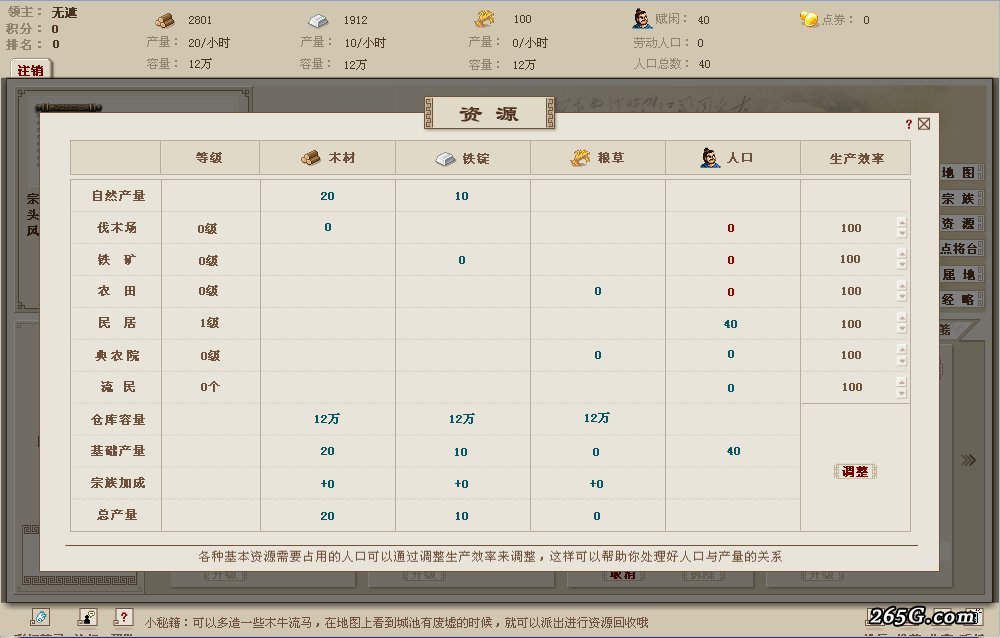Click the grain icon in the top resource bar
The width and height of the screenshot is (1000, 638).
point(484,18)
